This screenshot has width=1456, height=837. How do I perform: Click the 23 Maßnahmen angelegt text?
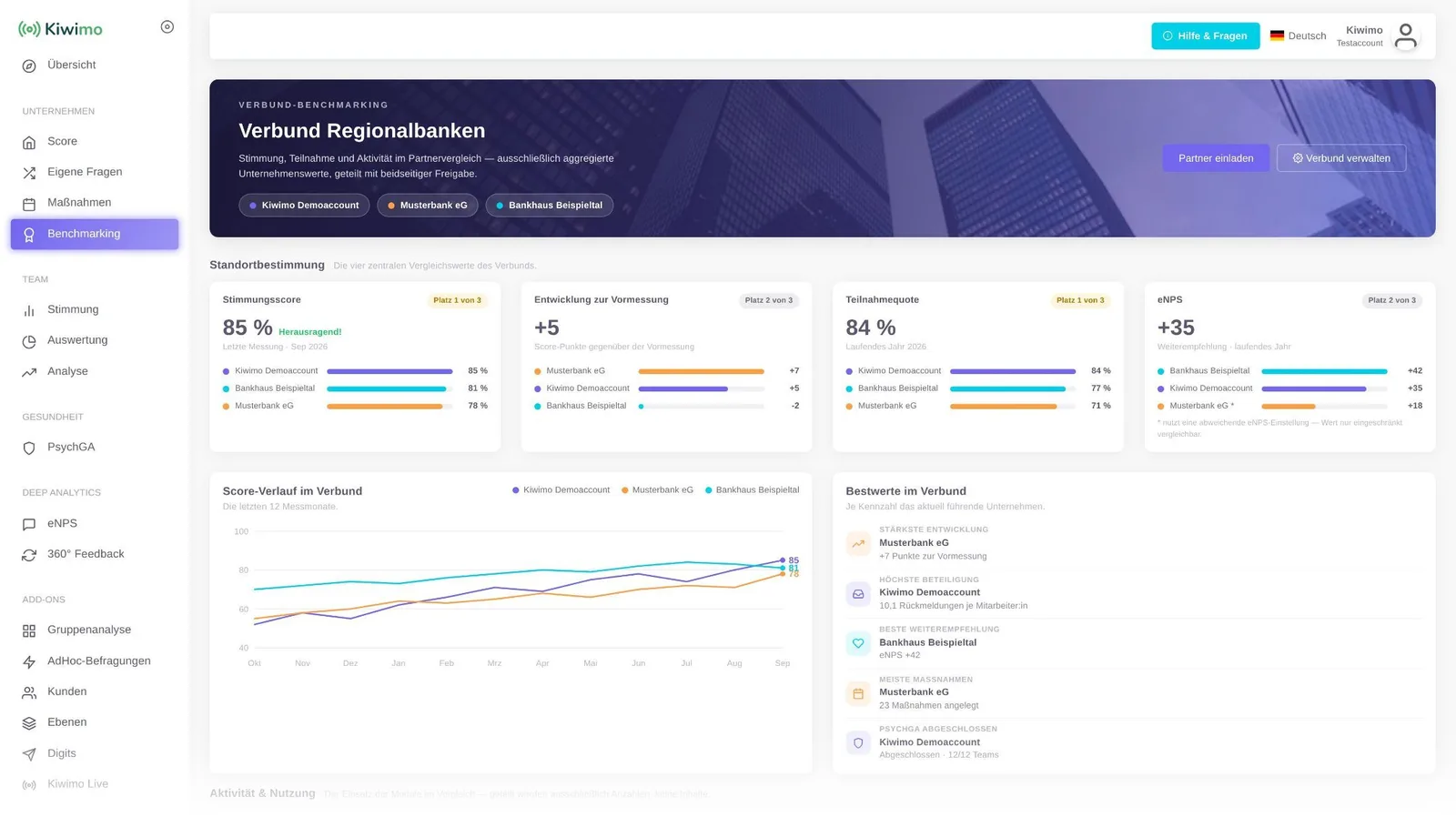[x=929, y=706]
